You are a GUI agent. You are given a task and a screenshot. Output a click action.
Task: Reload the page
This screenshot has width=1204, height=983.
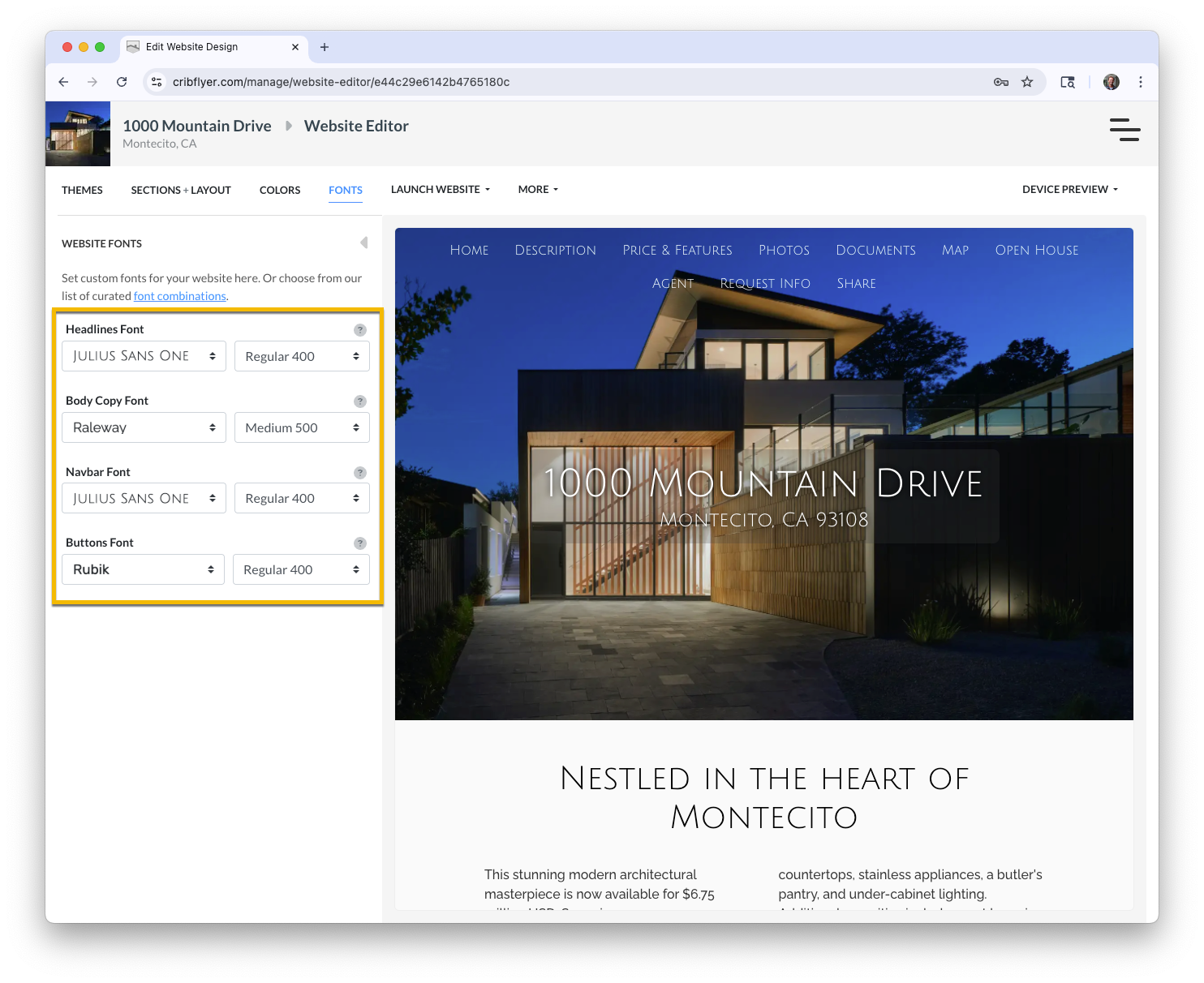tap(122, 82)
